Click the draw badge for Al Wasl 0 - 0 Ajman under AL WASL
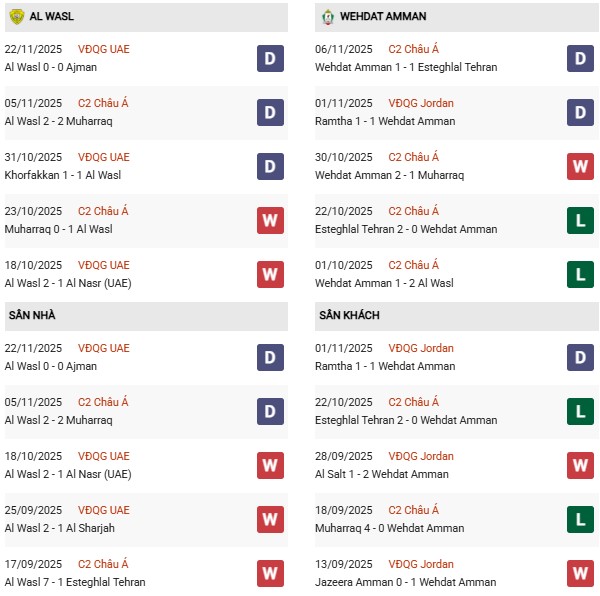 click(270, 58)
